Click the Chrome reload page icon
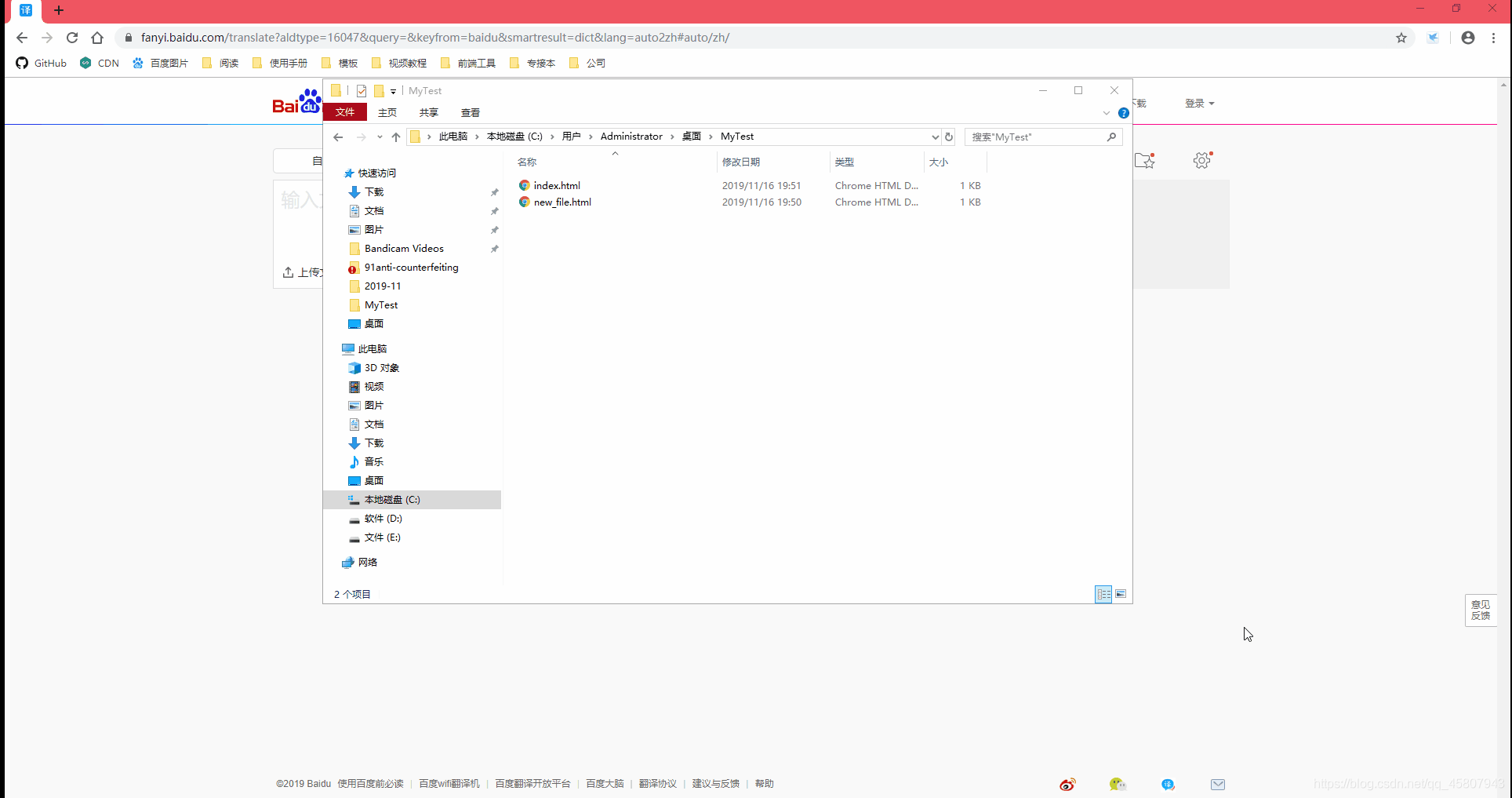The image size is (1512, 798). pyautogui.click(x=72, y=38)
